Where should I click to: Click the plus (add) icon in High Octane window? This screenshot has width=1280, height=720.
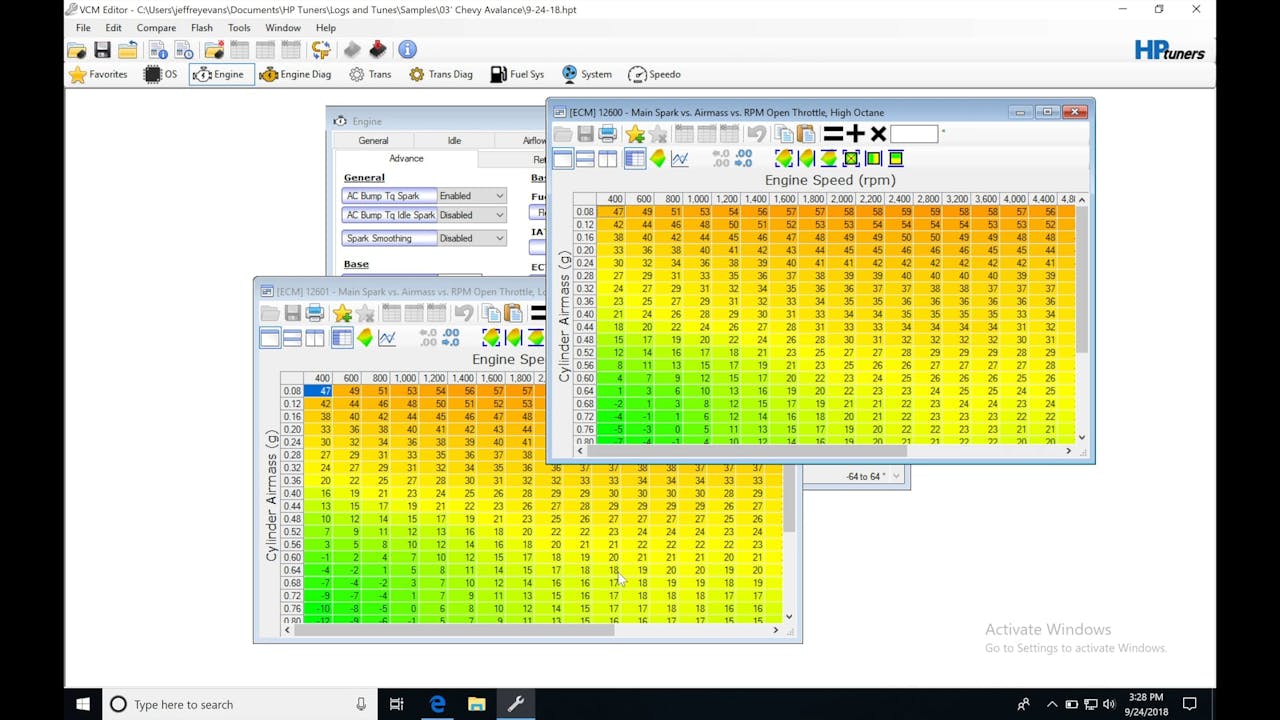pos(855,134)
